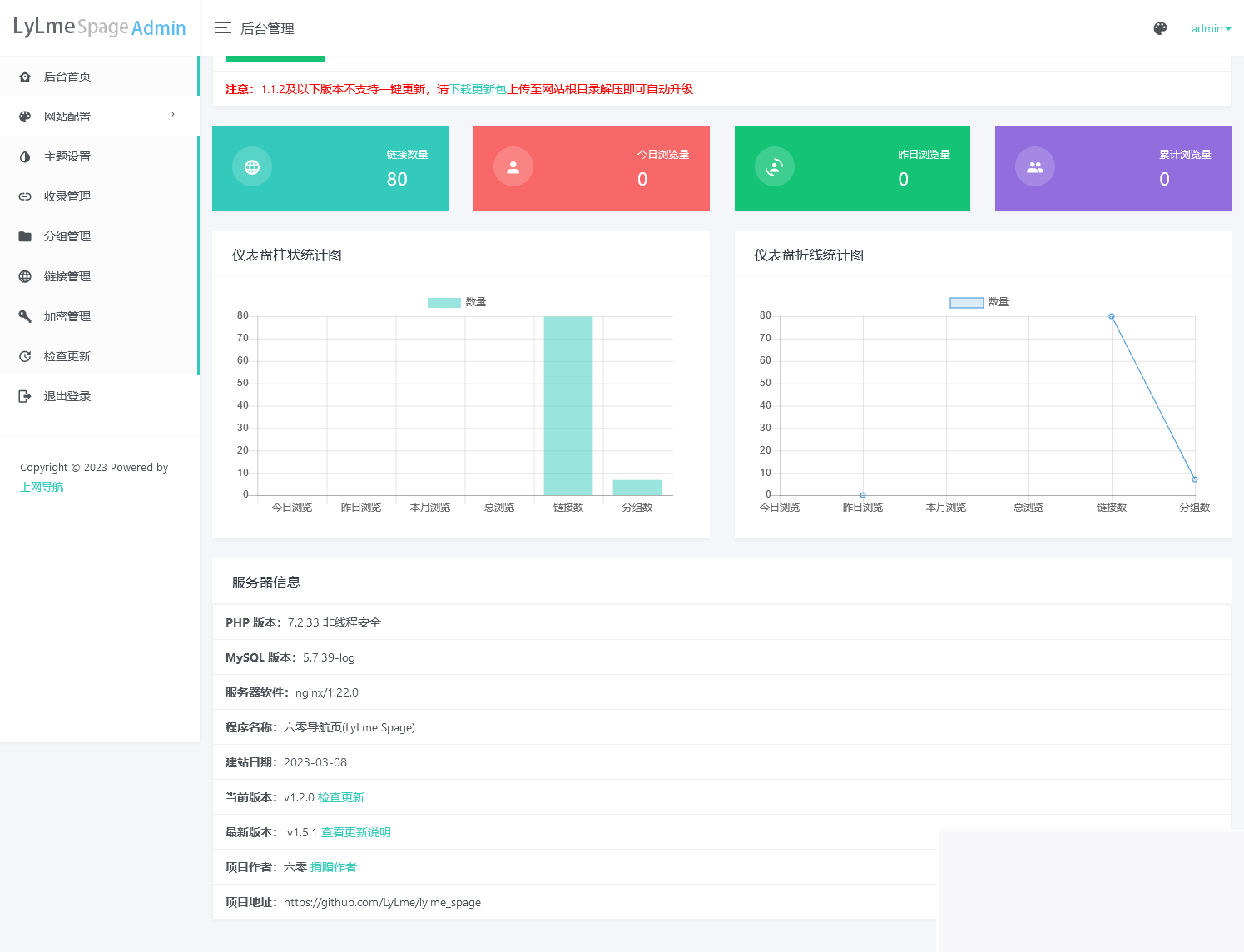Click the logout icon beside 退出登录
This screenshot has width=1244, height=952.
click(25, 395)
